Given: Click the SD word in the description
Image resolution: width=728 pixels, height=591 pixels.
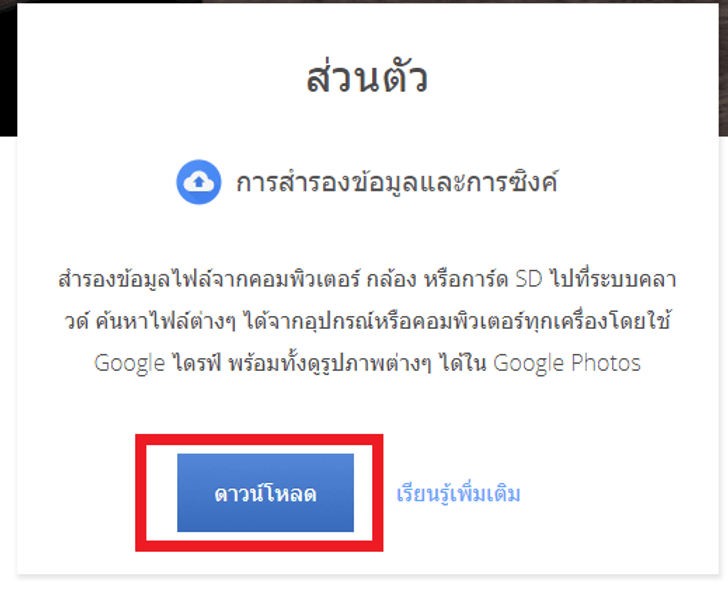Looking at the screenshot, I should pos(529,279).
